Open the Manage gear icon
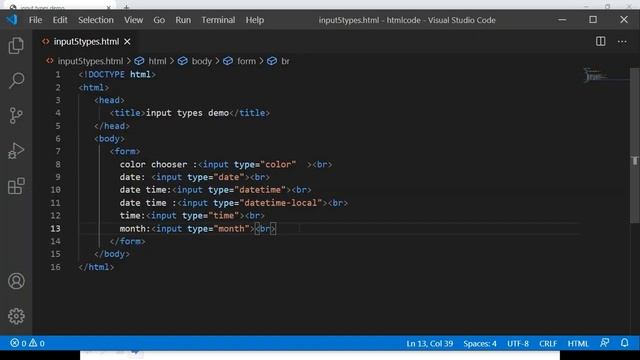The width and height of the screenshot is (640, 360). click(x=16, y=316)
